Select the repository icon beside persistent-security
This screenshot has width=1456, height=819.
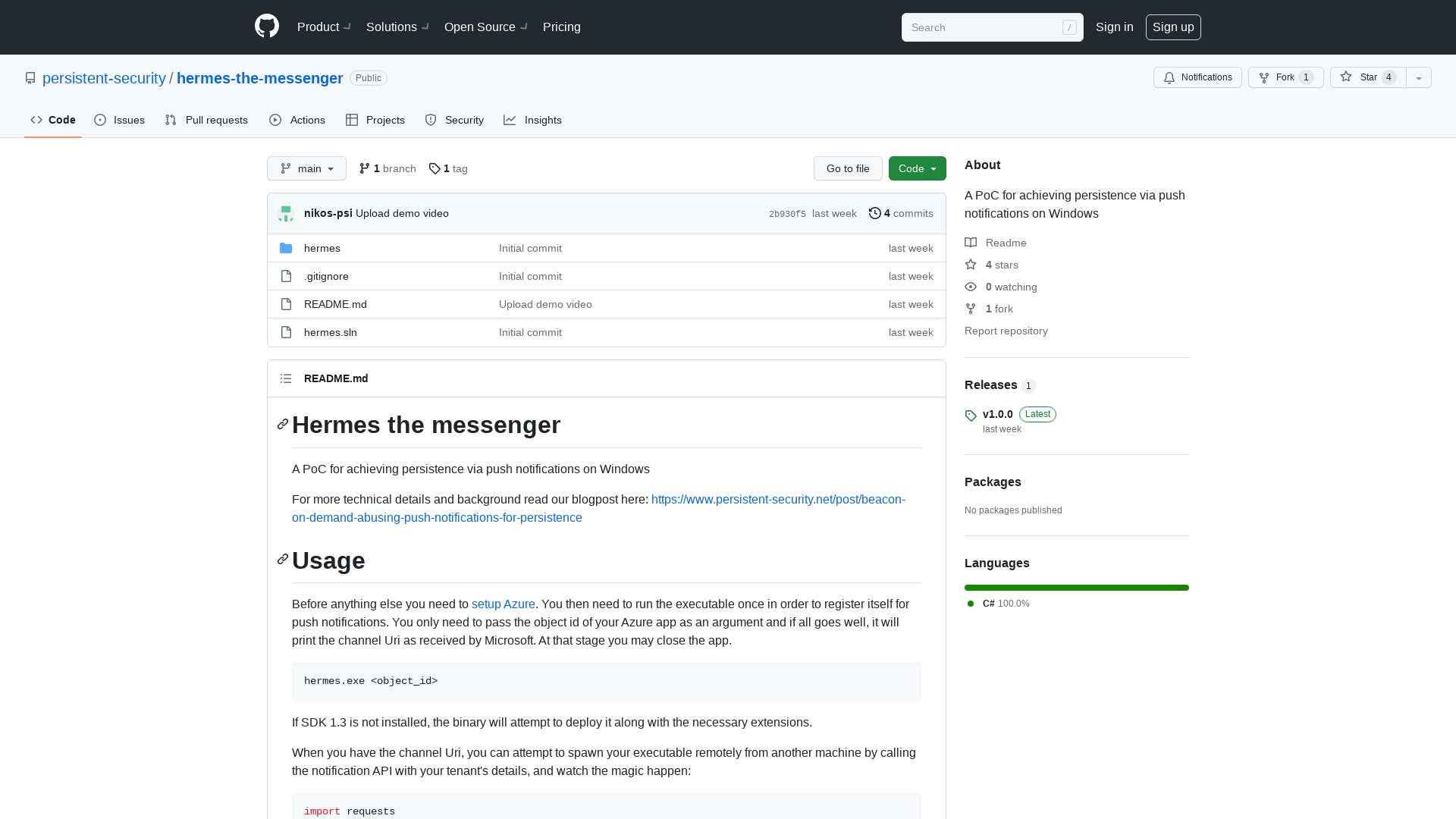coord(30,78)
